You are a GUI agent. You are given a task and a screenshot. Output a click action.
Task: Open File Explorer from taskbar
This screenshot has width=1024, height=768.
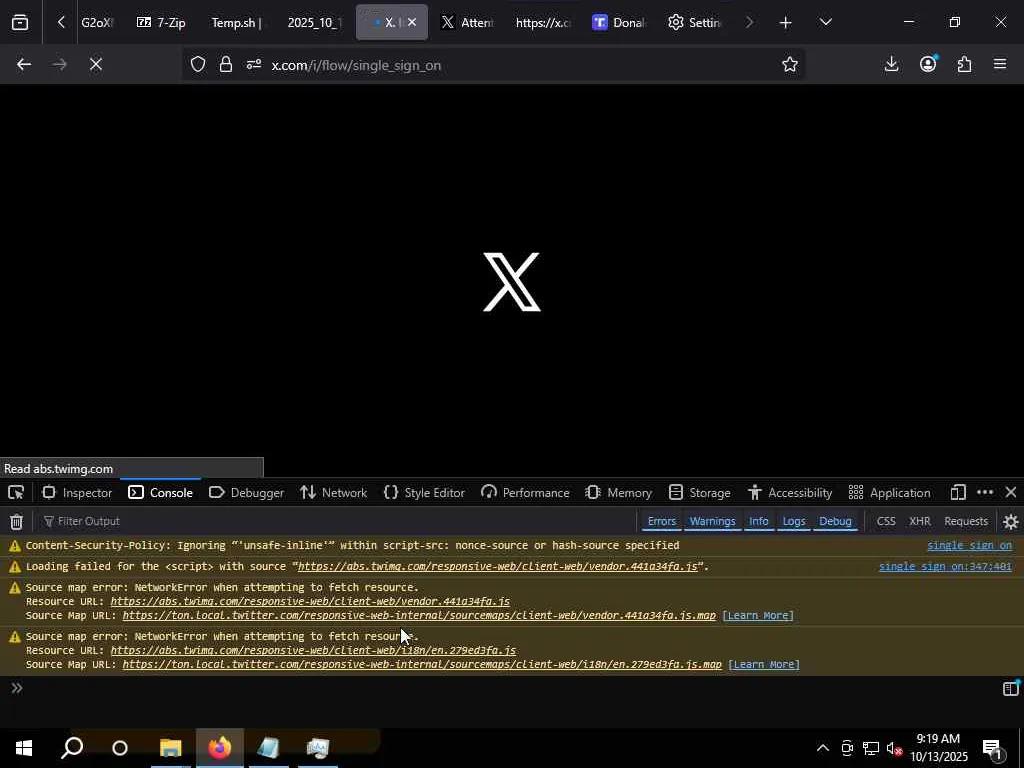[170, 748]
